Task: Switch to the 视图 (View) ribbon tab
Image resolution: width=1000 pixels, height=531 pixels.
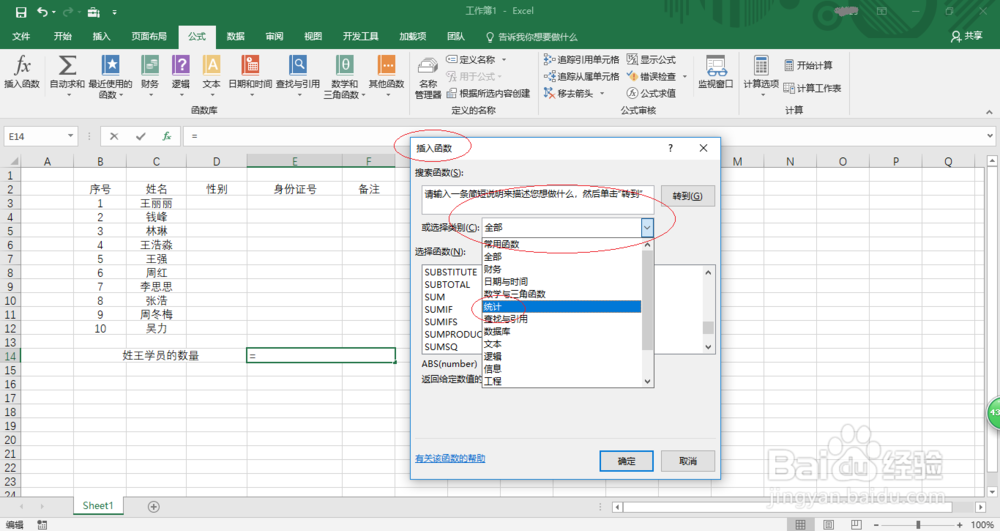Action: (x=313, y=36)
